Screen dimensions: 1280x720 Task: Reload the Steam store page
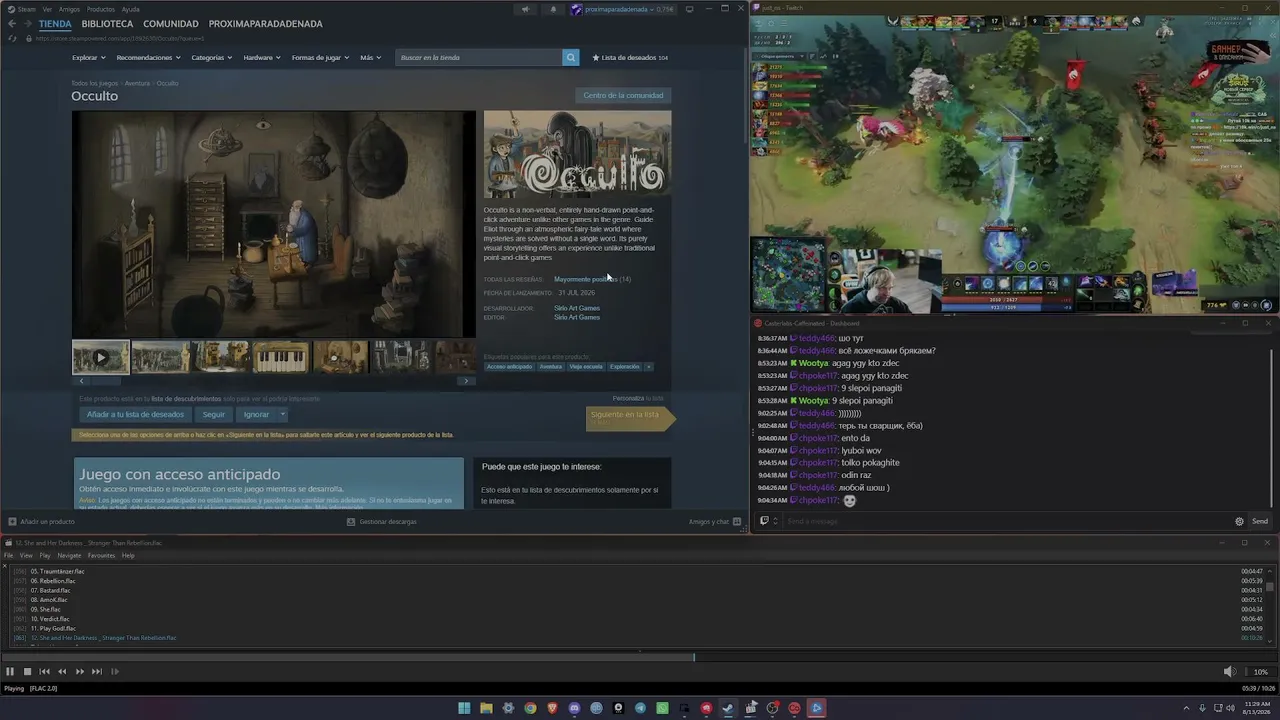(12, 38)
